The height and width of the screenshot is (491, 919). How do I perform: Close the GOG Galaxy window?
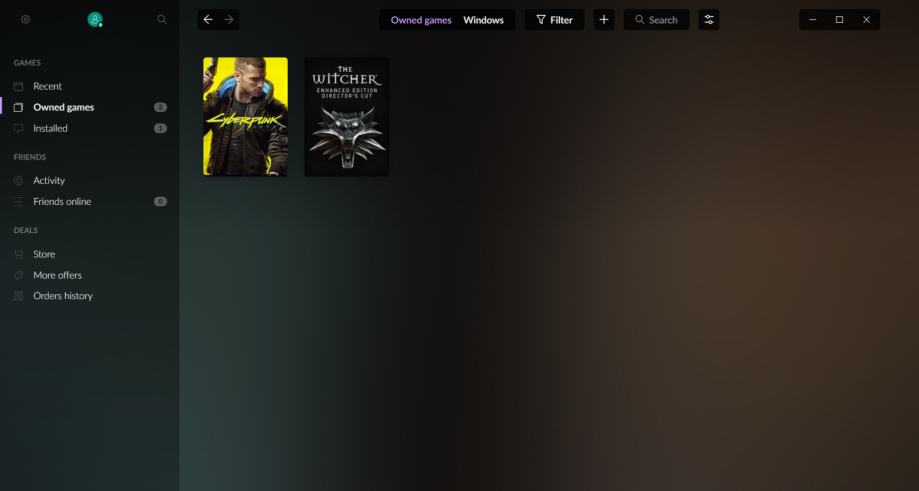point(866,19)
